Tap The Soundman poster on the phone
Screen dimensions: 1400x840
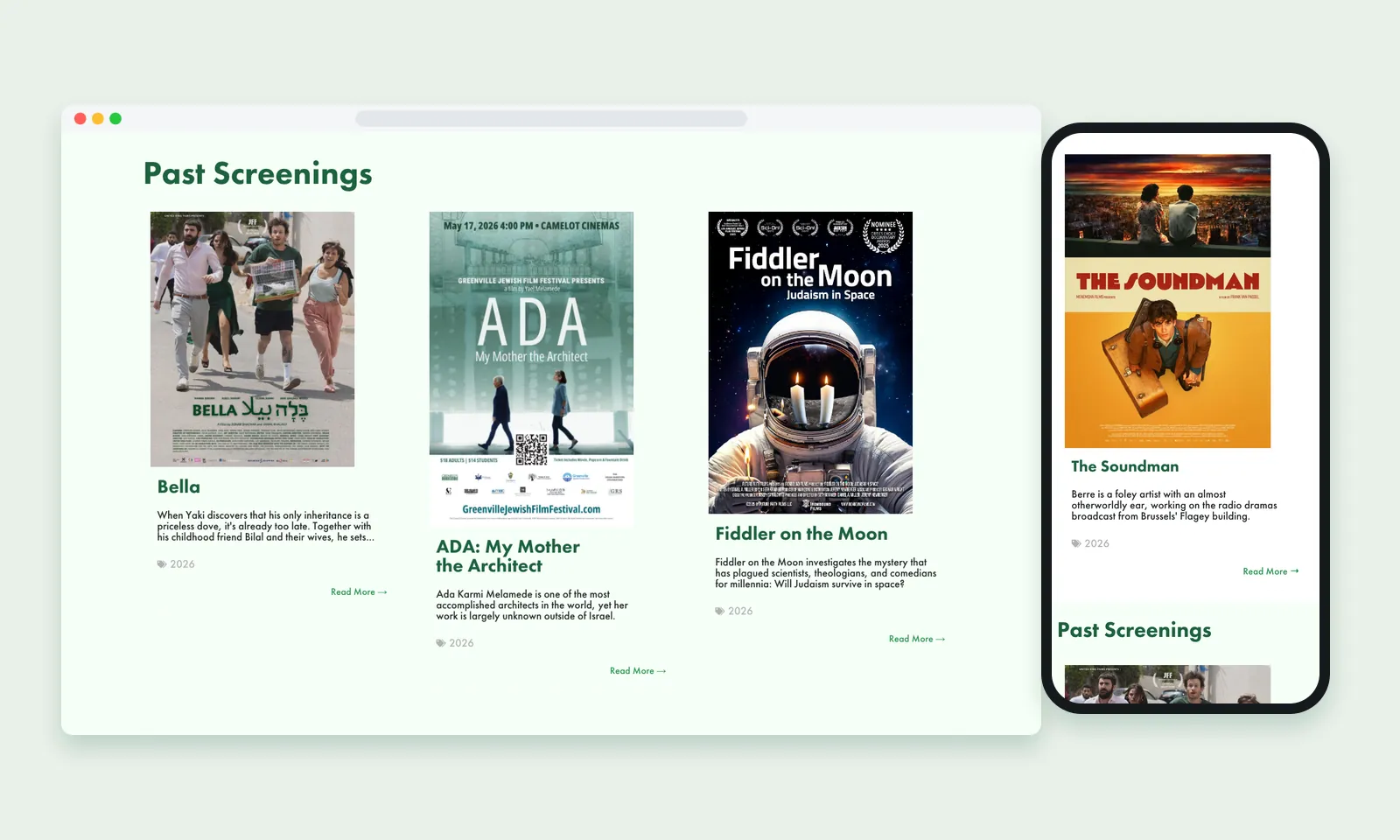click(x=1167, y=301)
